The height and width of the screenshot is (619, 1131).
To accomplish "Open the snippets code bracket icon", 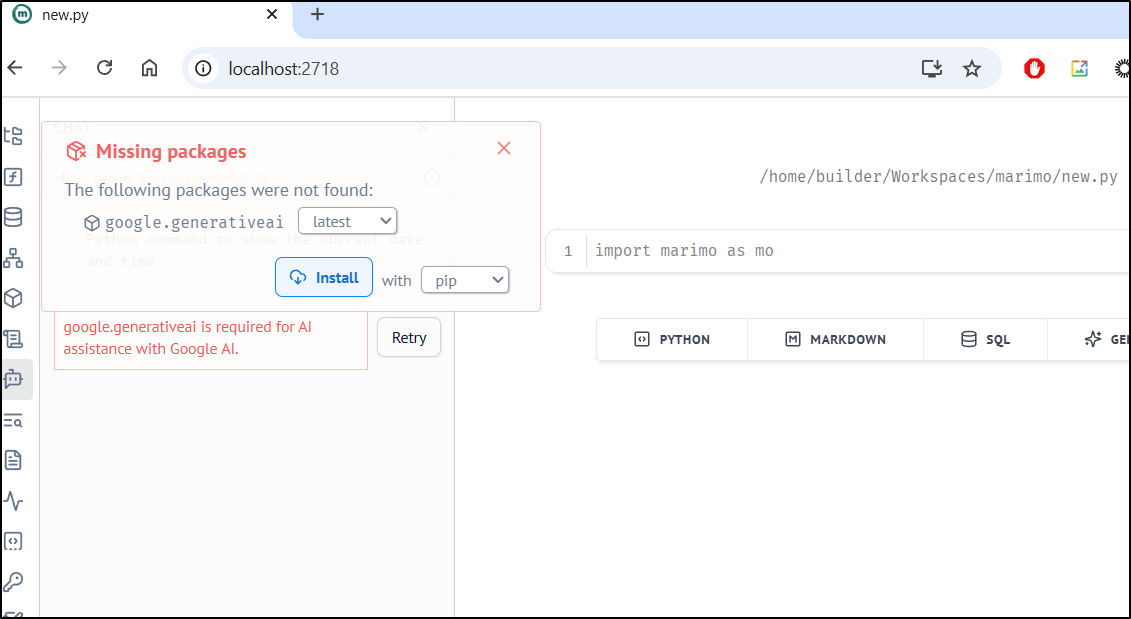I will click(x=14, y=541).
